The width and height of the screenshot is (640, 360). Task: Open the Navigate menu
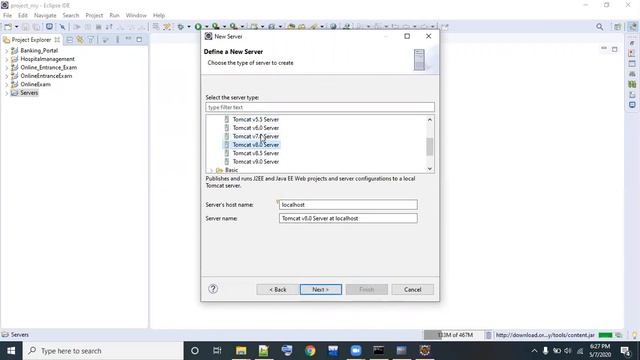click(x=45, y=16)
